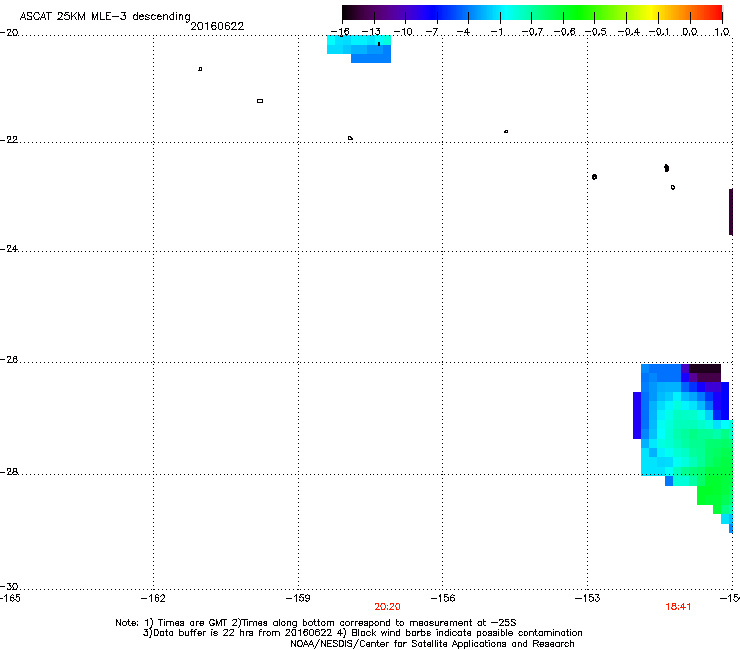
Task: Click the "Data buffer is 22 hrs" note line
Action: pos(362,633)
